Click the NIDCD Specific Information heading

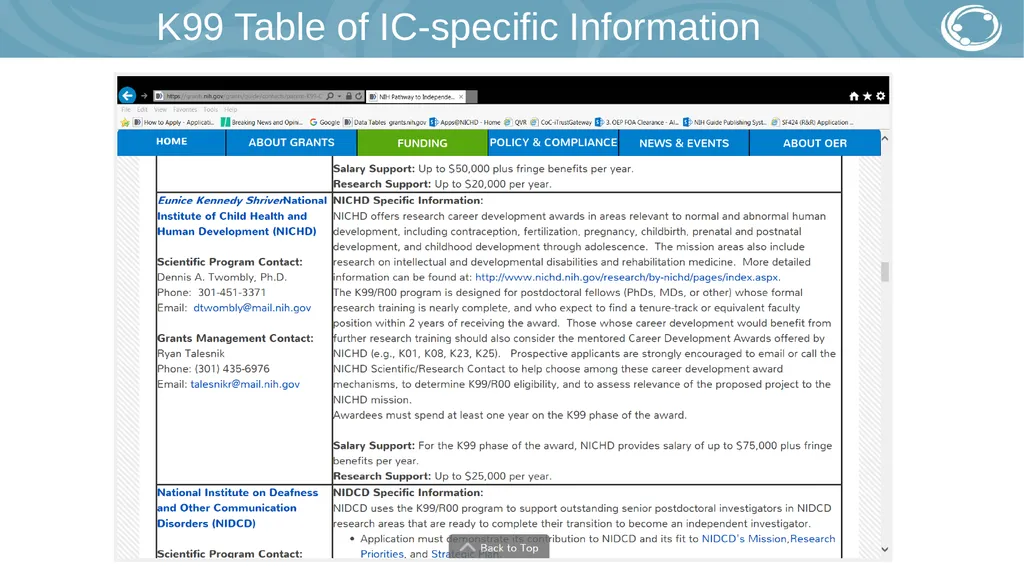pos(408,492)
